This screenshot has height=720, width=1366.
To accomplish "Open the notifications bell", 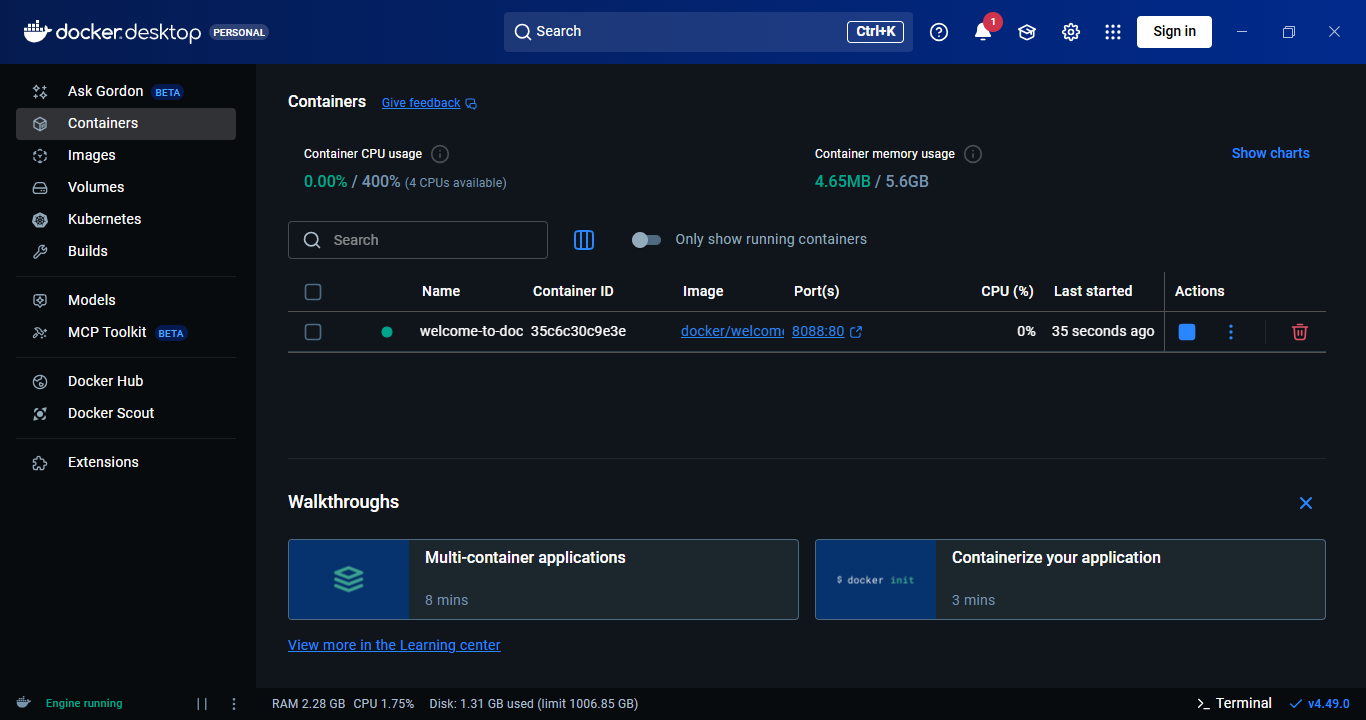I will pyautogui.click(x=982, y=31).
